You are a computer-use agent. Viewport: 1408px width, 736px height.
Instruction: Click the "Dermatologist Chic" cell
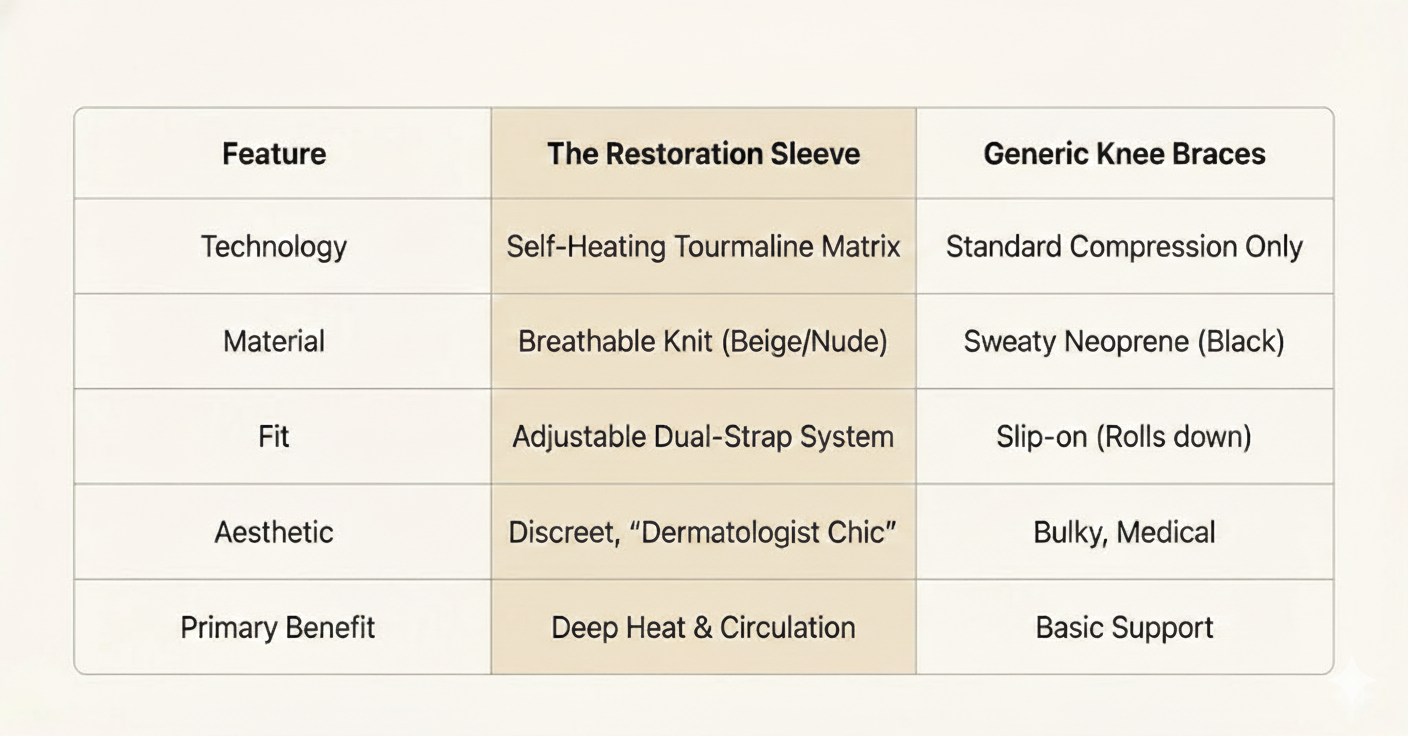pyautogui.click(x=703, y=532)
